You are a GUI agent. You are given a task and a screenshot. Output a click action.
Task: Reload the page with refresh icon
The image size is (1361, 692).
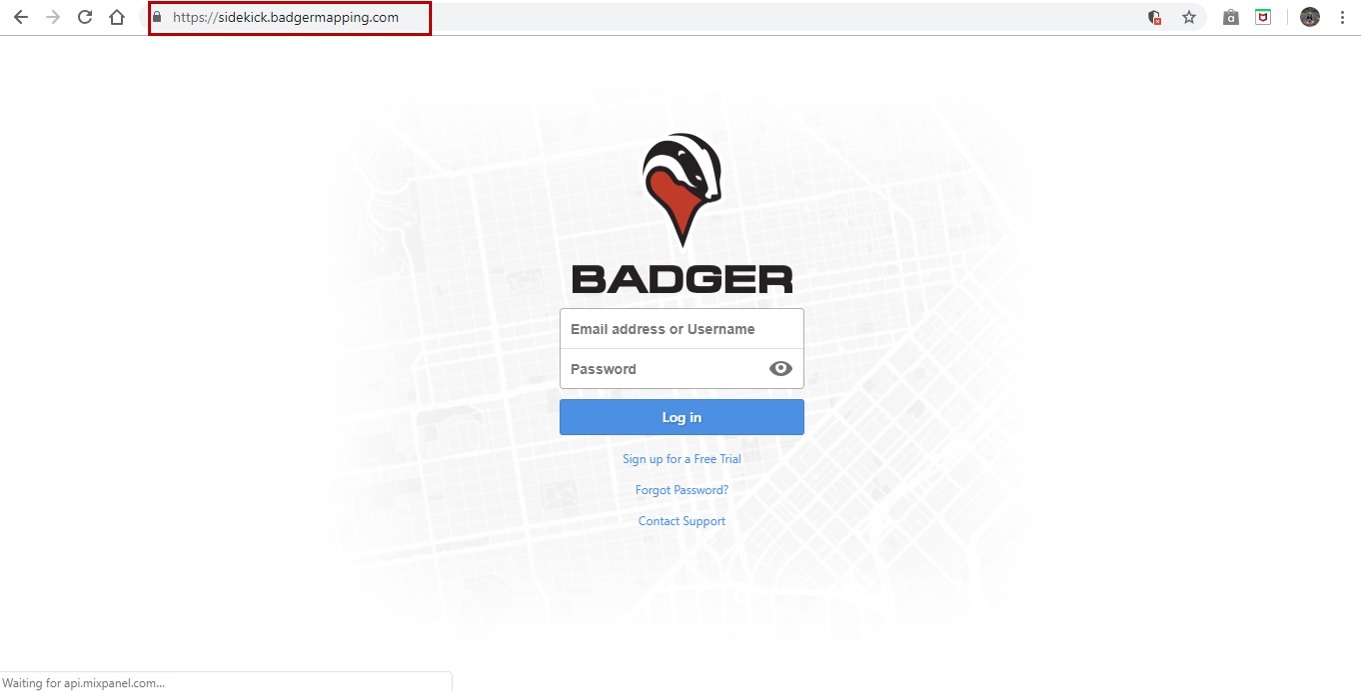pyautogui.click(x=85, y=17)
